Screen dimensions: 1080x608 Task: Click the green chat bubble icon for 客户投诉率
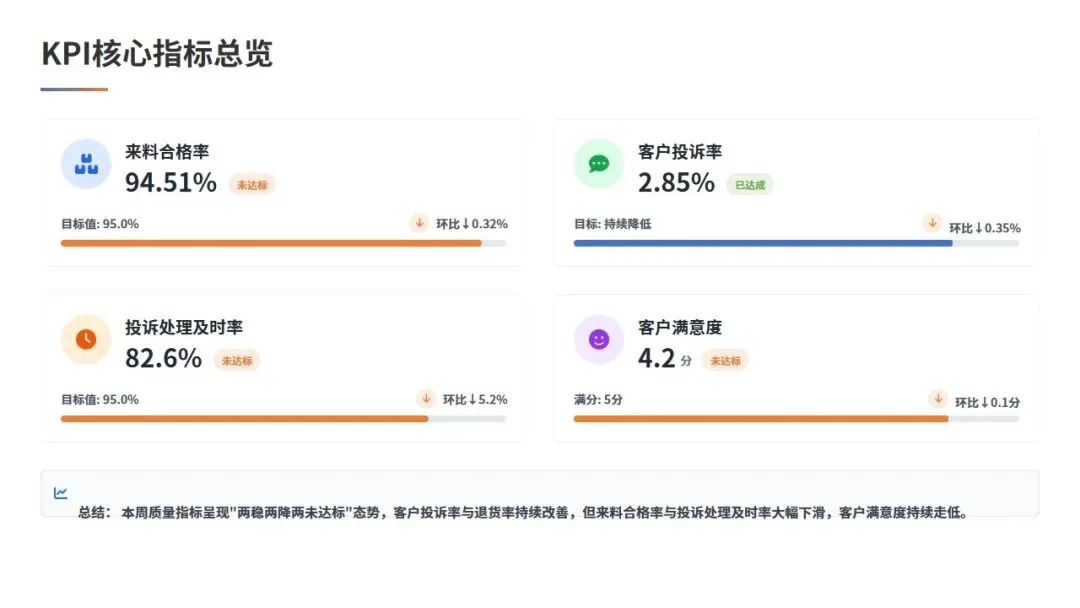tap(599, 164)
